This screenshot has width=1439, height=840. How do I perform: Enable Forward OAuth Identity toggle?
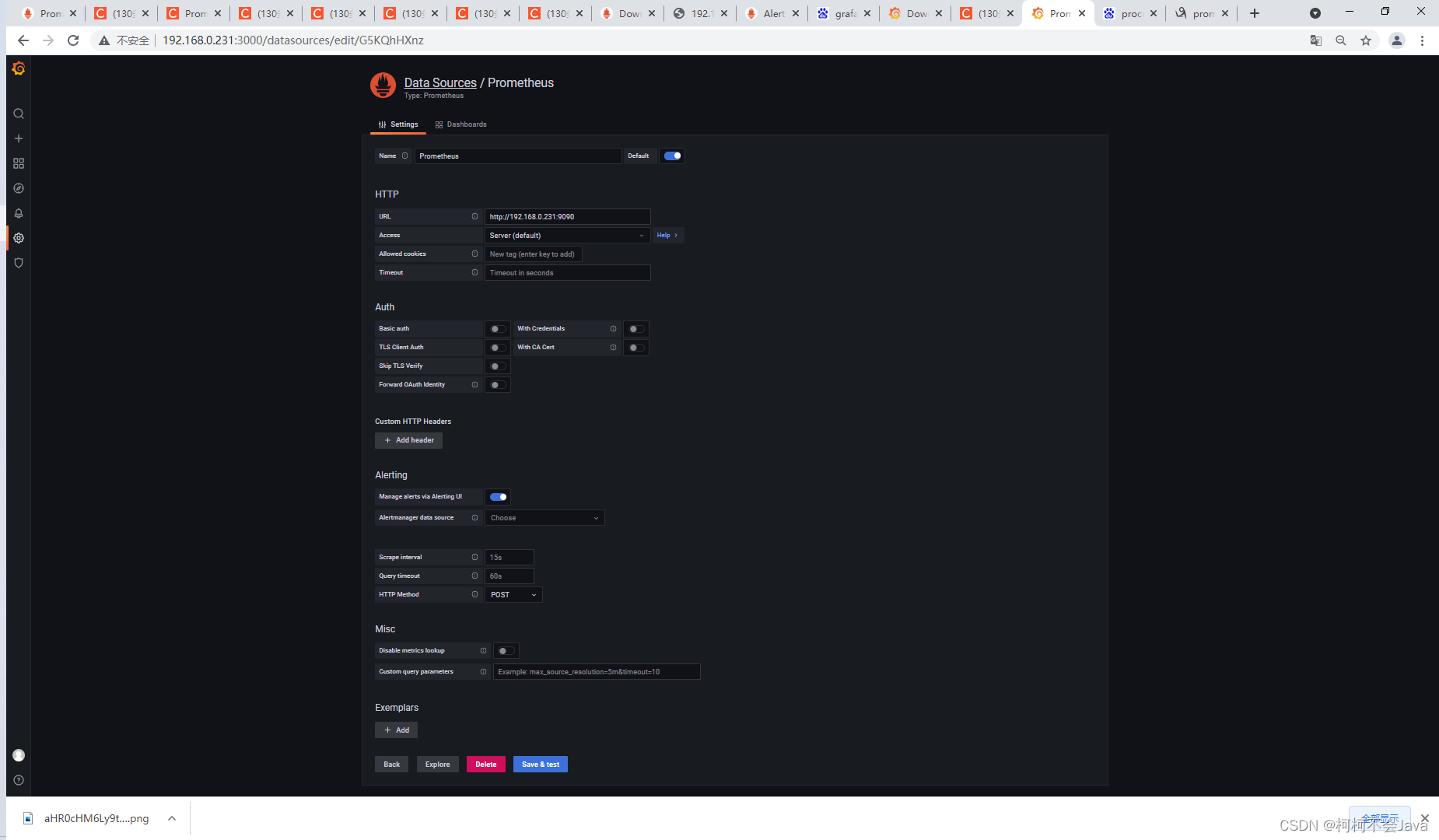click(x=498, y=385)
